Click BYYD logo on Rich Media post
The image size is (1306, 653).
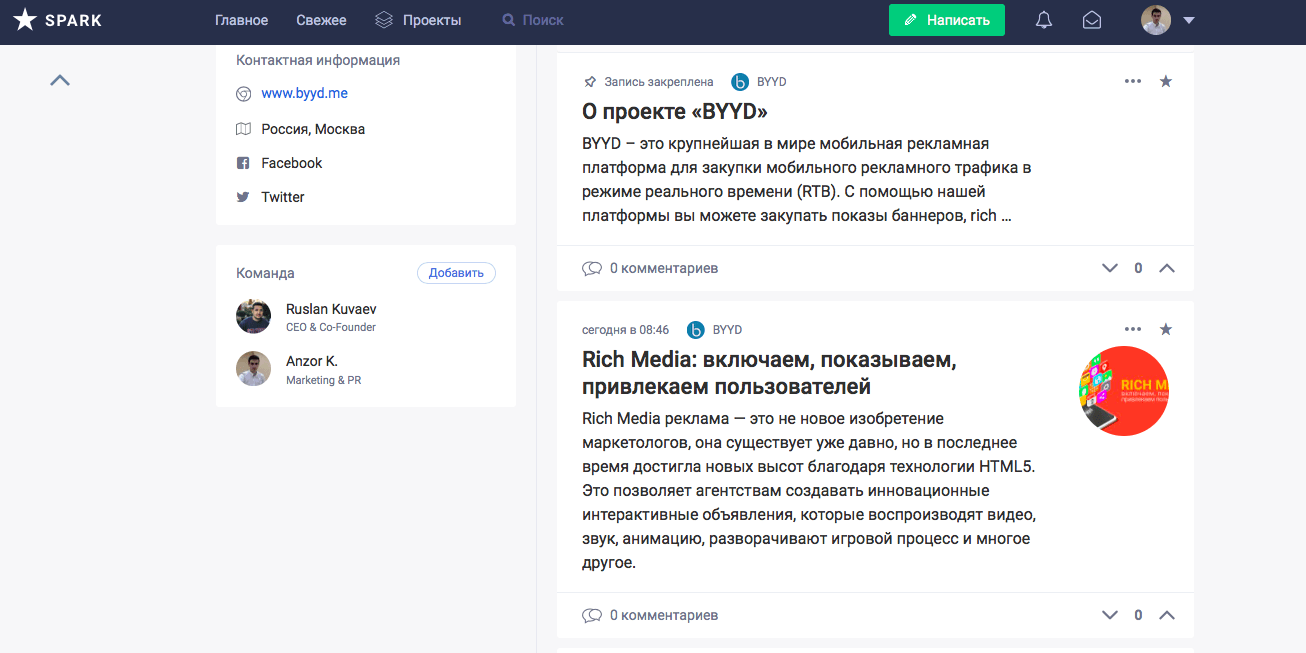[696, 330]
